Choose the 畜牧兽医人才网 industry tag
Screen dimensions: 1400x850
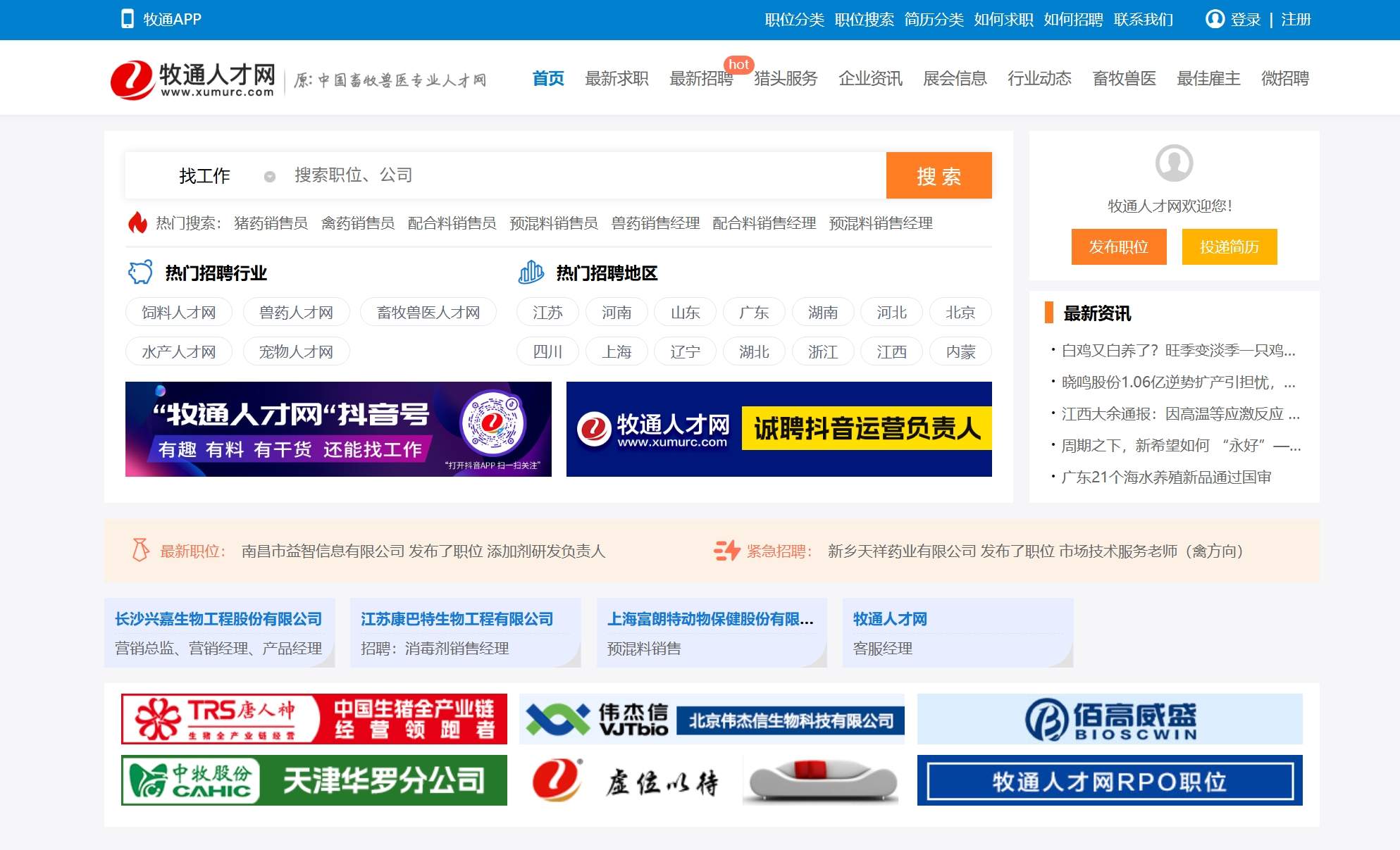[428, 312]
